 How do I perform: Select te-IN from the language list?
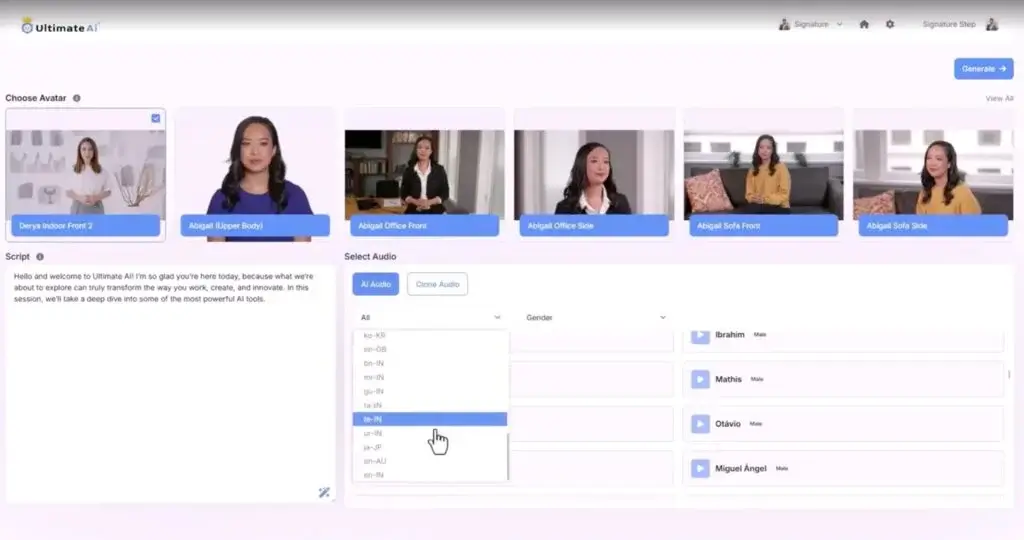(430, 419)
